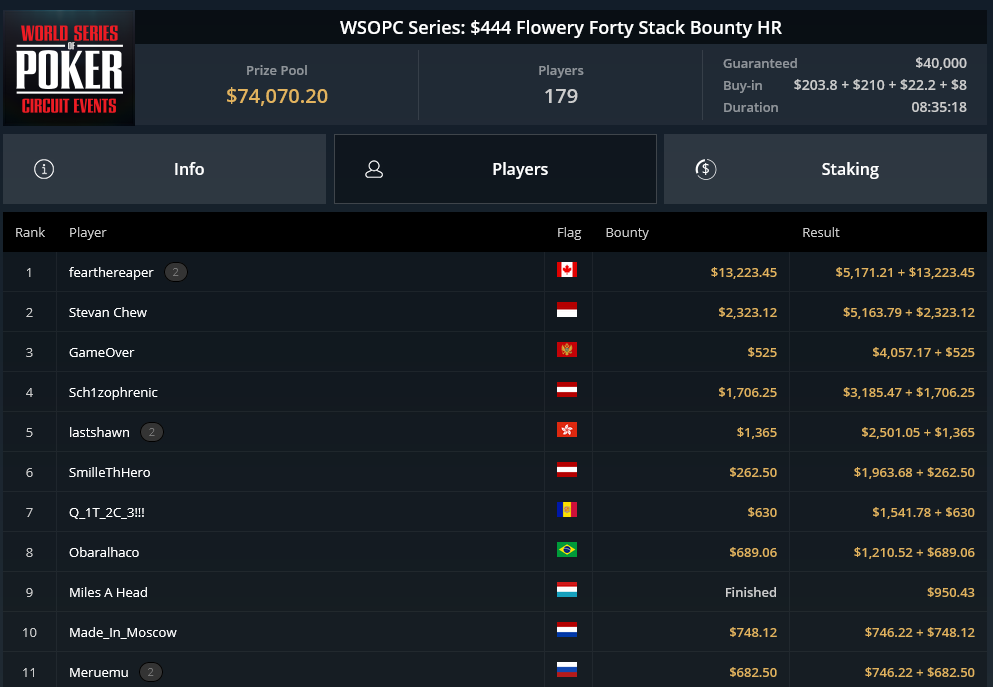Click the World Series of Poker logo

coord(69,68)
